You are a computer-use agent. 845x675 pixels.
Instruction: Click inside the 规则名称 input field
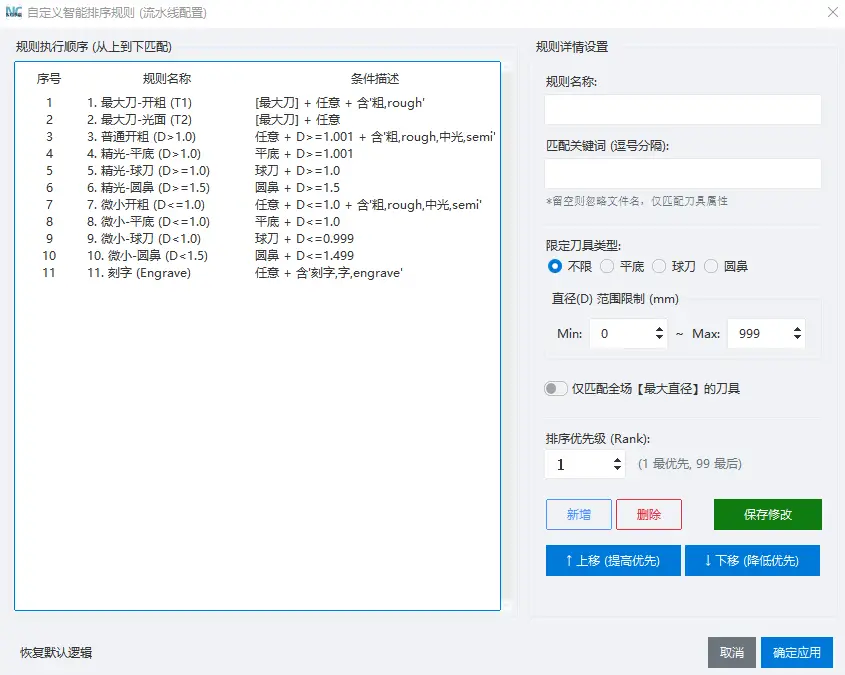coord(682,109)
